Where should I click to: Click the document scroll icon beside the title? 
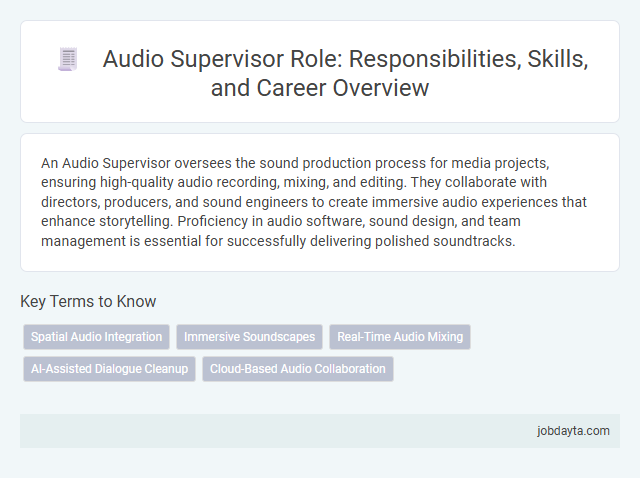[x=68, y=60]
